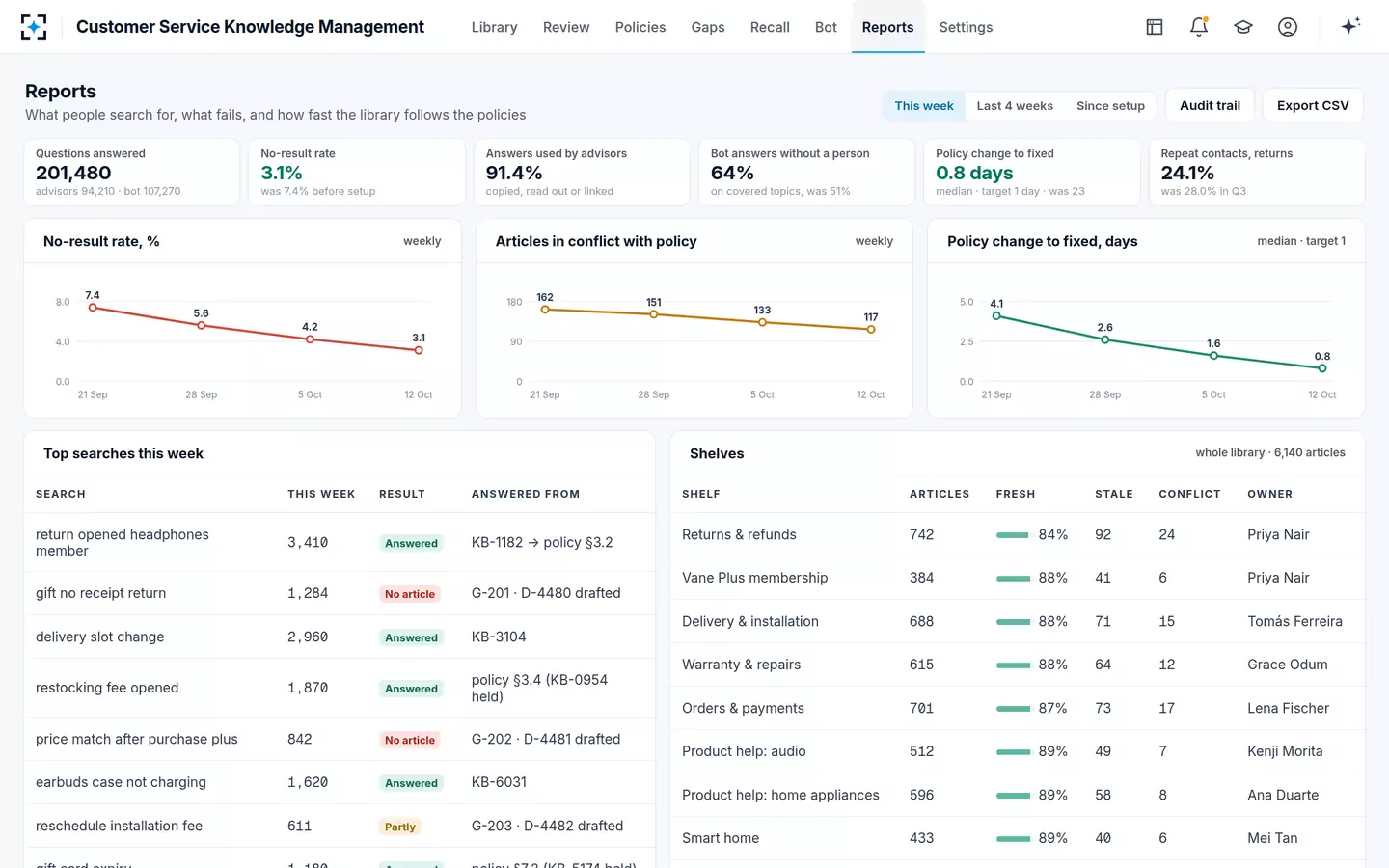Click the THIS WEEK column header
This screenshot has width=1389, height=868.
321,494
